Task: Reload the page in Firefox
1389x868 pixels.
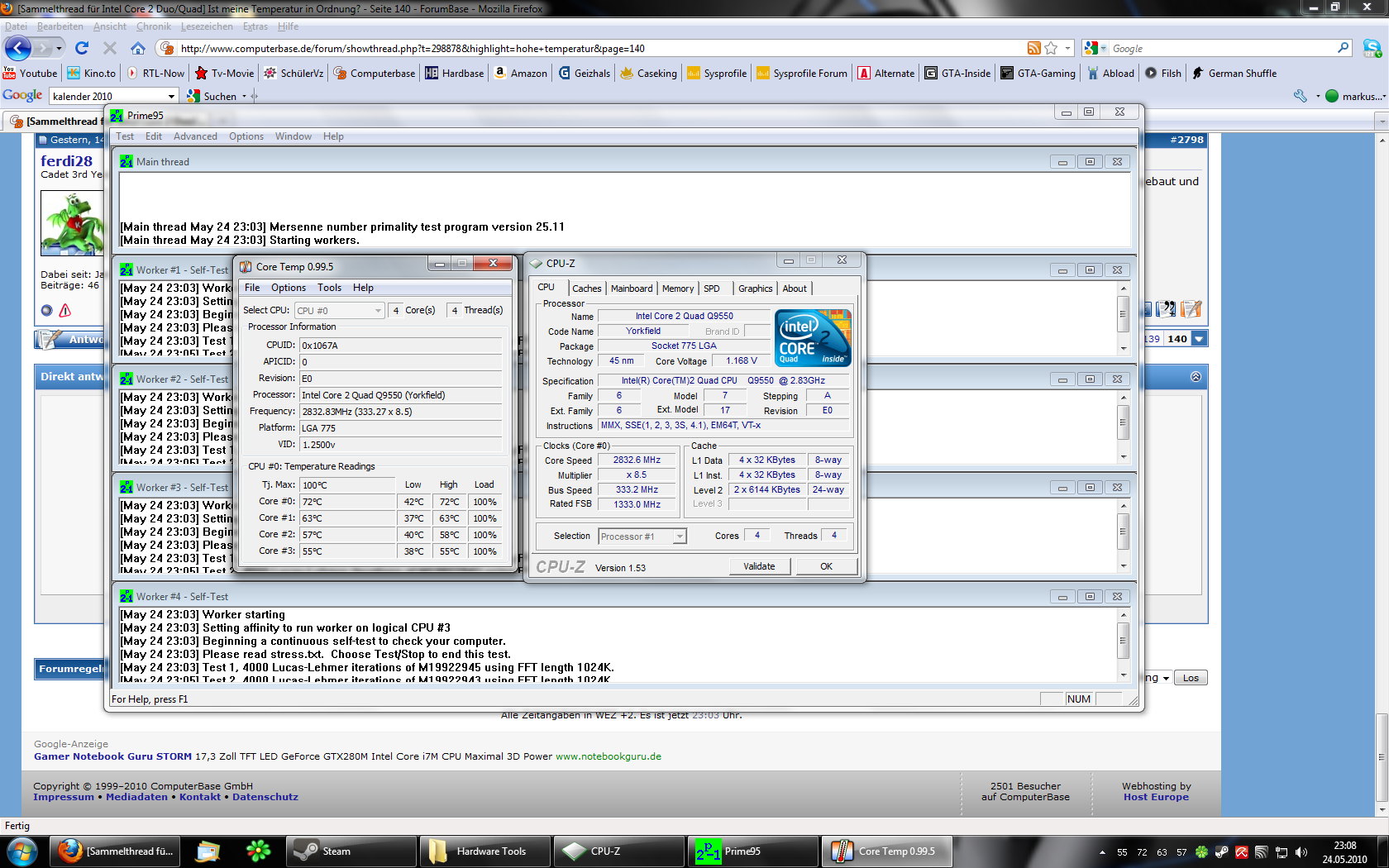Action: 81,48
